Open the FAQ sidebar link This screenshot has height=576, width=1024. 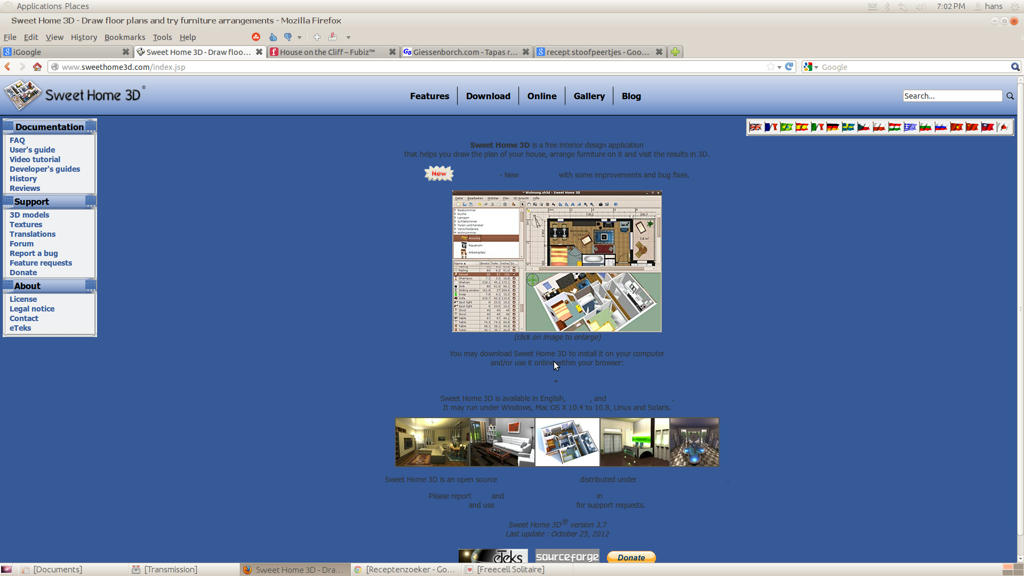(x=17, y=140)
